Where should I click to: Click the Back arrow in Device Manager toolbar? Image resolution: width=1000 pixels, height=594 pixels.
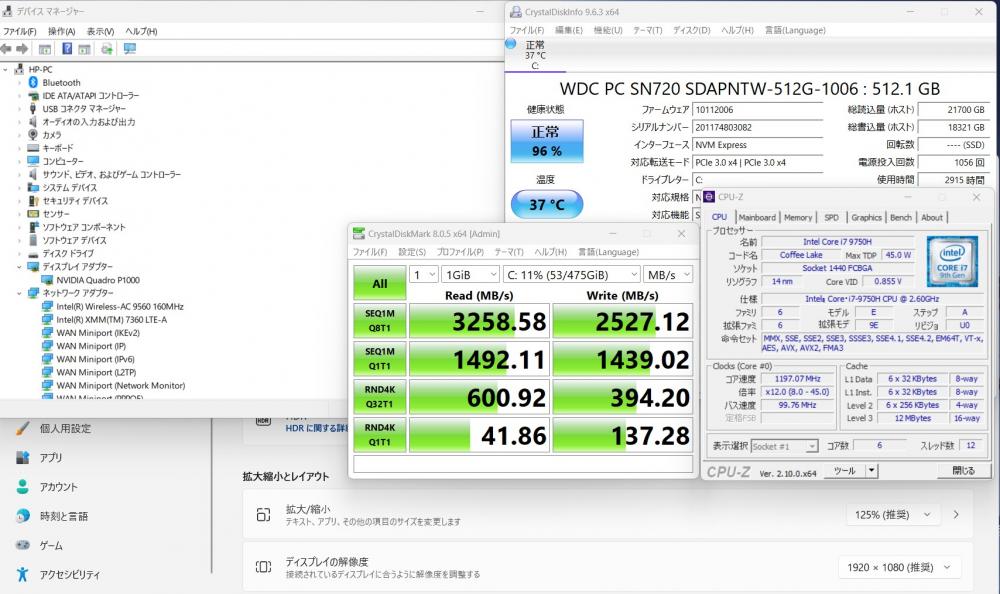coord(6,48)
